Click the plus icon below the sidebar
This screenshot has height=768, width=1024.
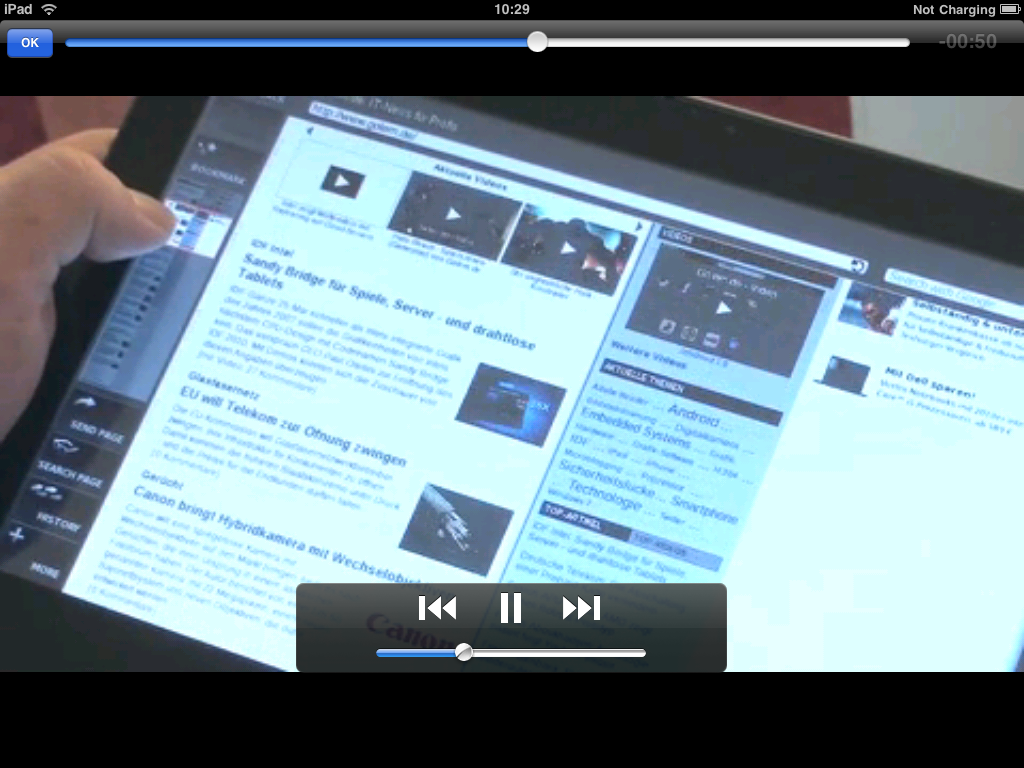pyautogui.click(x=15, y=535)
